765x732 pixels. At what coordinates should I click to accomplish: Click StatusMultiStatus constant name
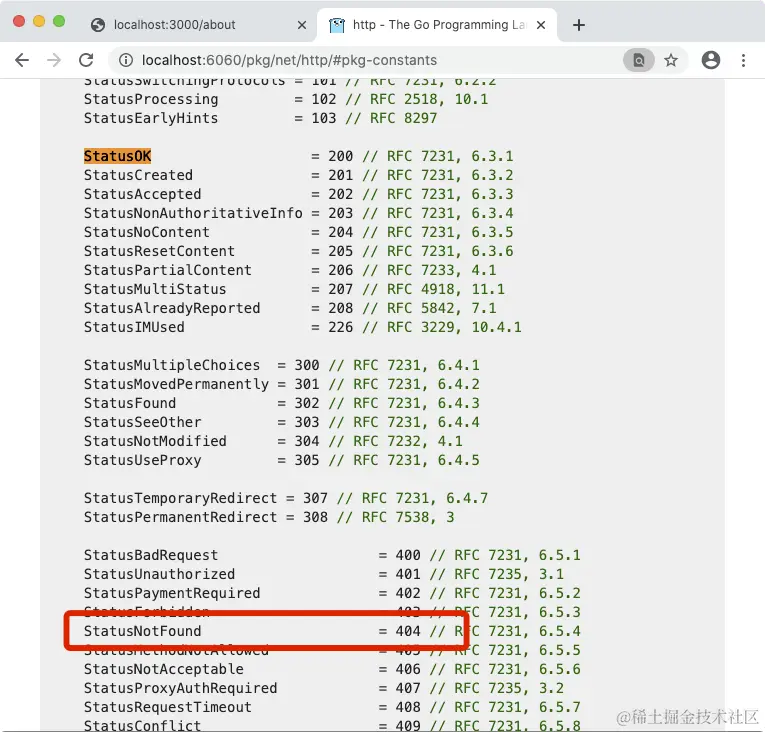(x=155, y=289)
